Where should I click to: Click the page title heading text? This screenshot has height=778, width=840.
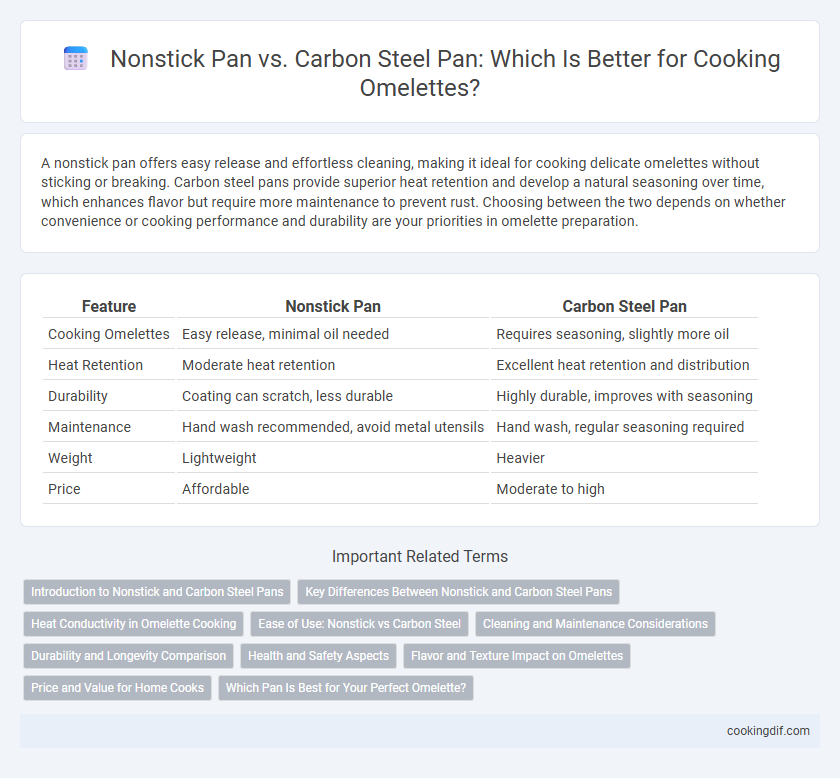(x=445, y=73)
